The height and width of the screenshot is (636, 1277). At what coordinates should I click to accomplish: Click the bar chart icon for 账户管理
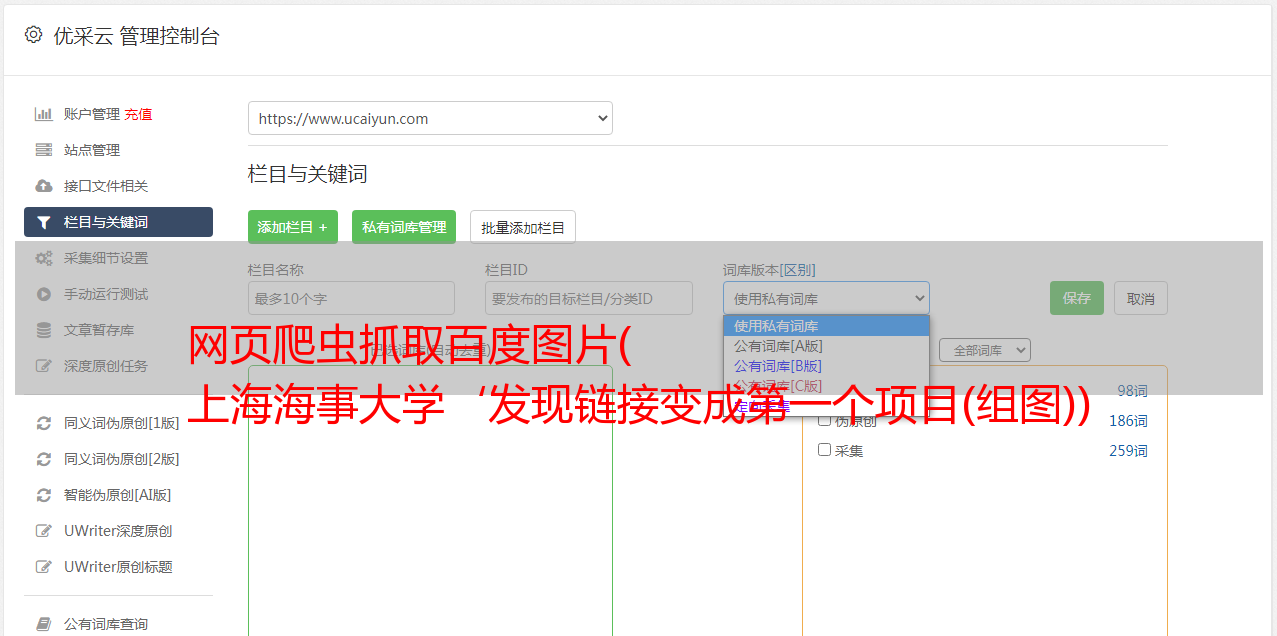[44, 114]
